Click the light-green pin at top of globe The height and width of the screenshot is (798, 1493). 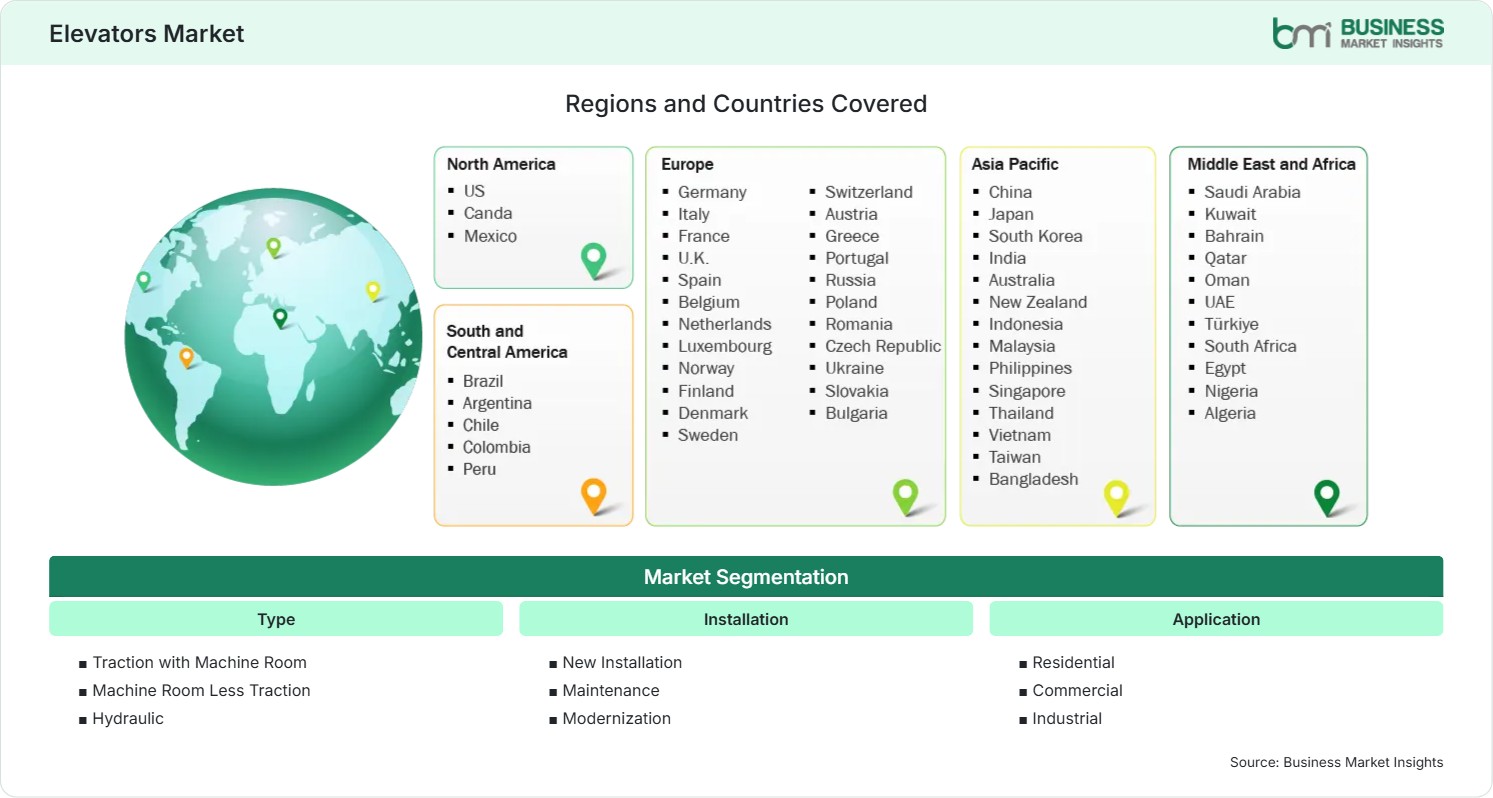click(273, 247)
